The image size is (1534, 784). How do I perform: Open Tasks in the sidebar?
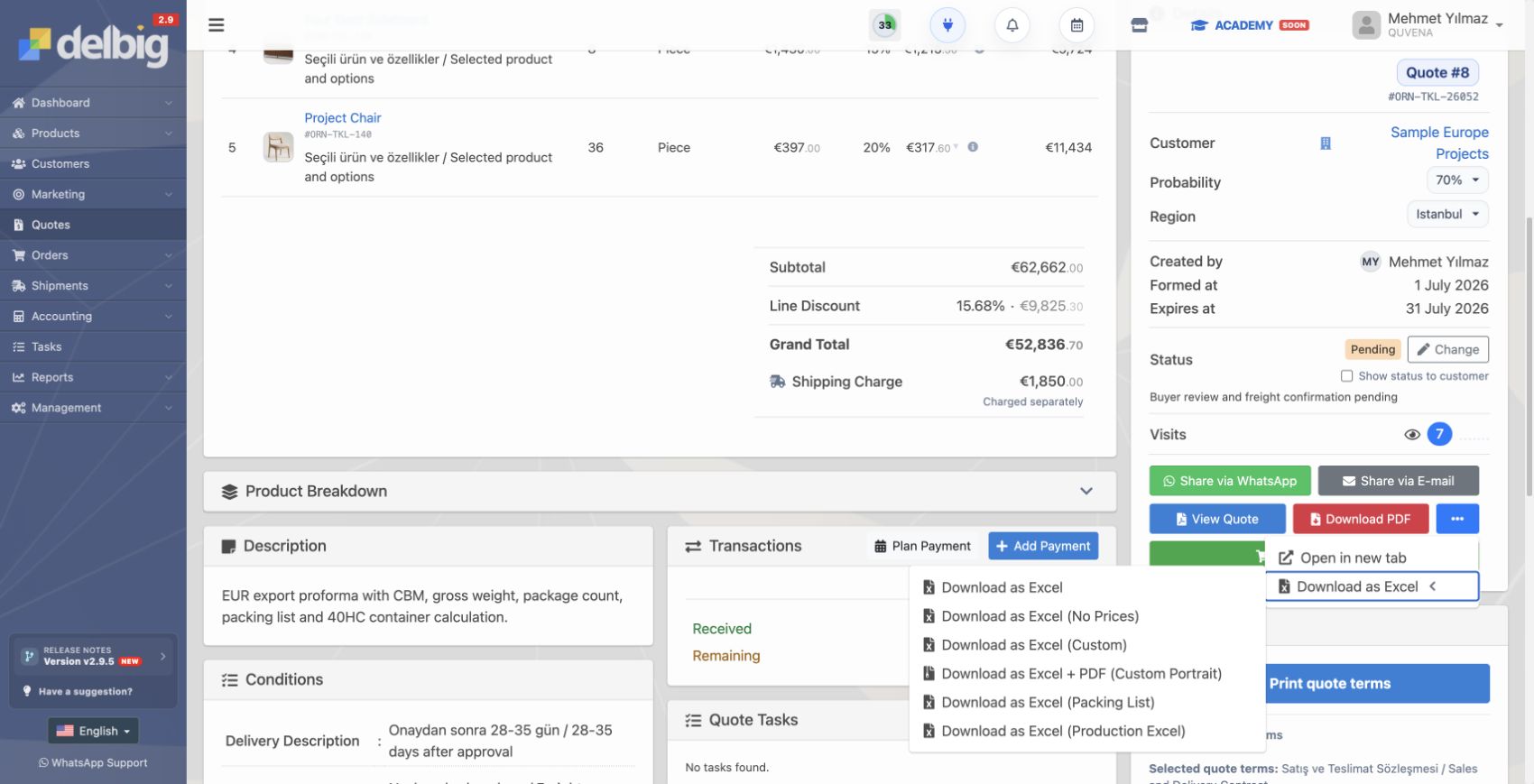pos(93,347)
